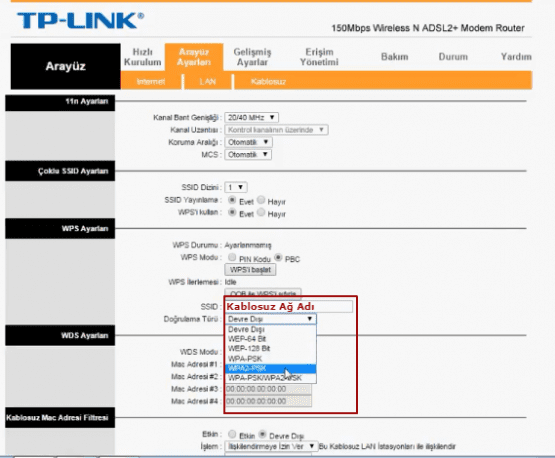Image resolution: width=555 pixels, height=458 pixels.
Task: Choose WPA2-PSK authentication option
Action: click(x=271, y=368)
